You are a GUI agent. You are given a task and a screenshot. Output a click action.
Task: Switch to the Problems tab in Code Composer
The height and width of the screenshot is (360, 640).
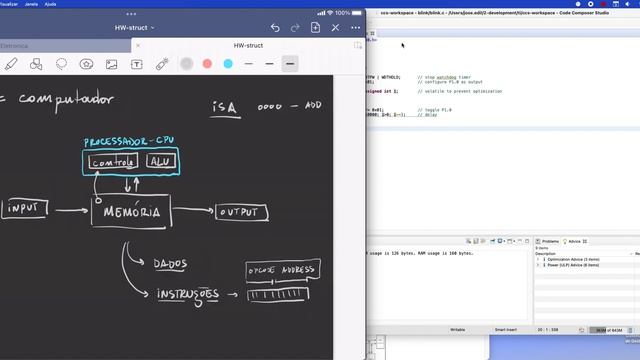click(547, 241)
